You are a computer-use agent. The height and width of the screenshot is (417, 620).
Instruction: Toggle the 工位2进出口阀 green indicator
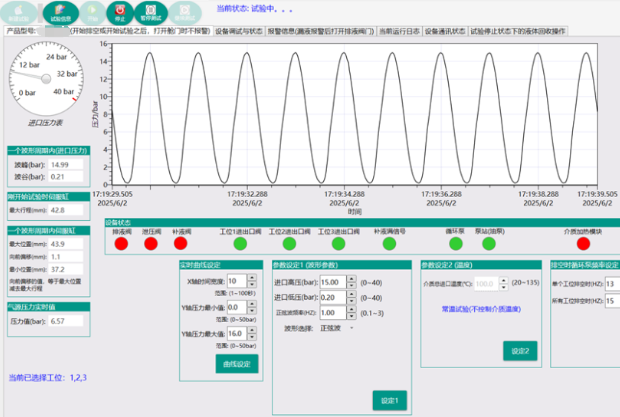point(291,243)
